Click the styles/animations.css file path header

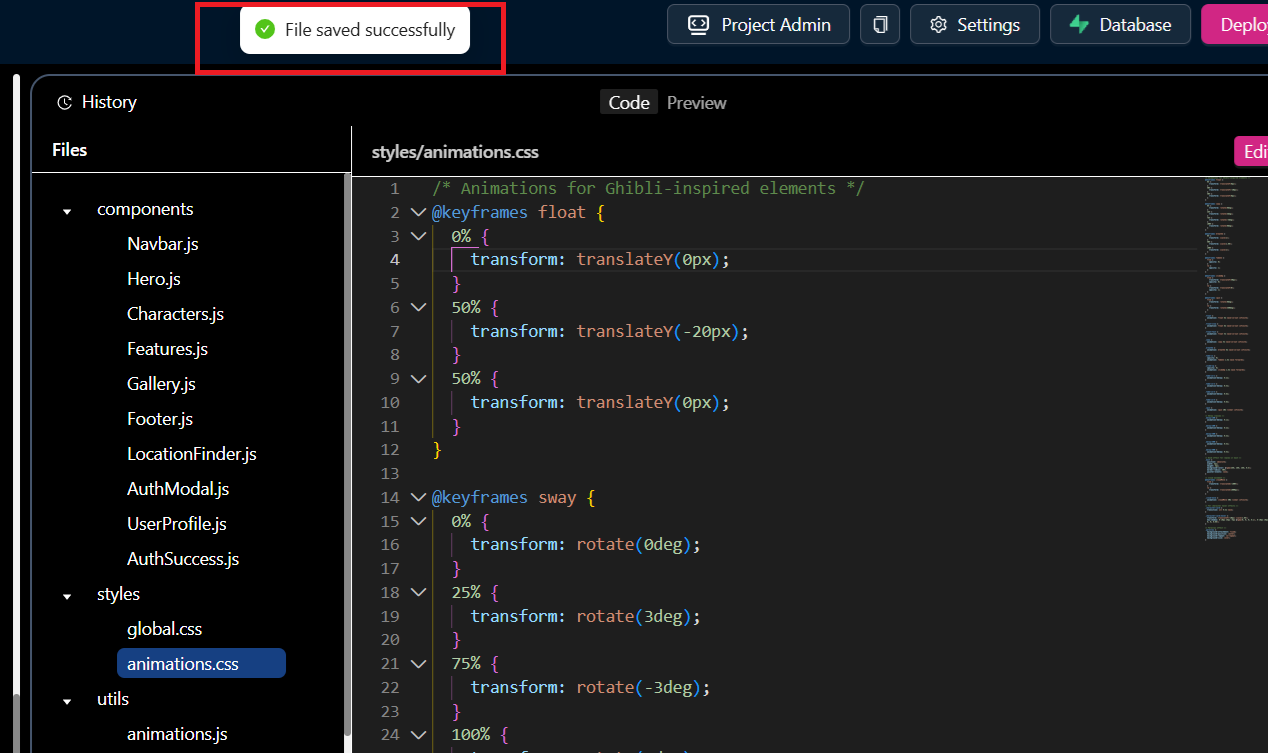point(455,152)
